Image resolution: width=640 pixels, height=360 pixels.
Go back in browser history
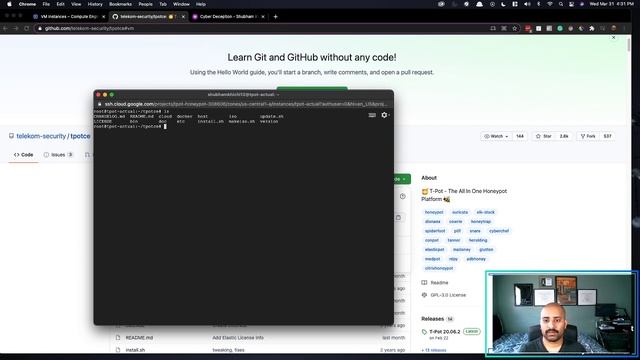5,28
